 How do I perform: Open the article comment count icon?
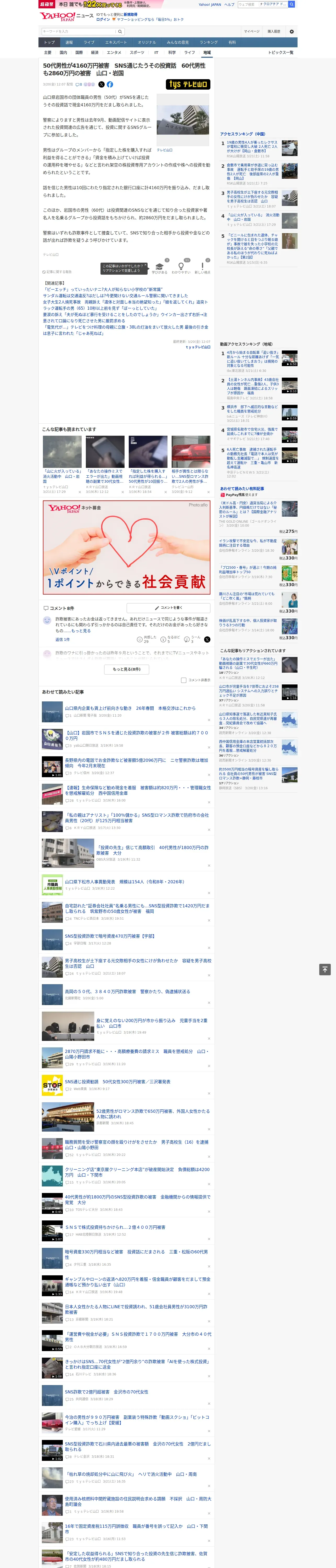coord(79,85)
